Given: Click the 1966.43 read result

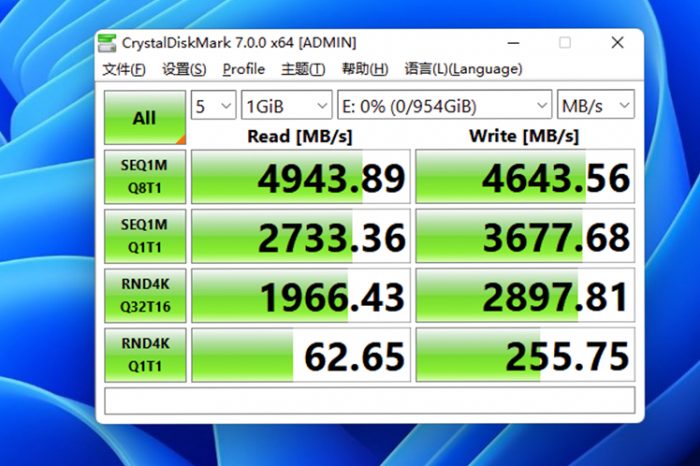Looking at the screenshot, I should click(x=300, y=295).
